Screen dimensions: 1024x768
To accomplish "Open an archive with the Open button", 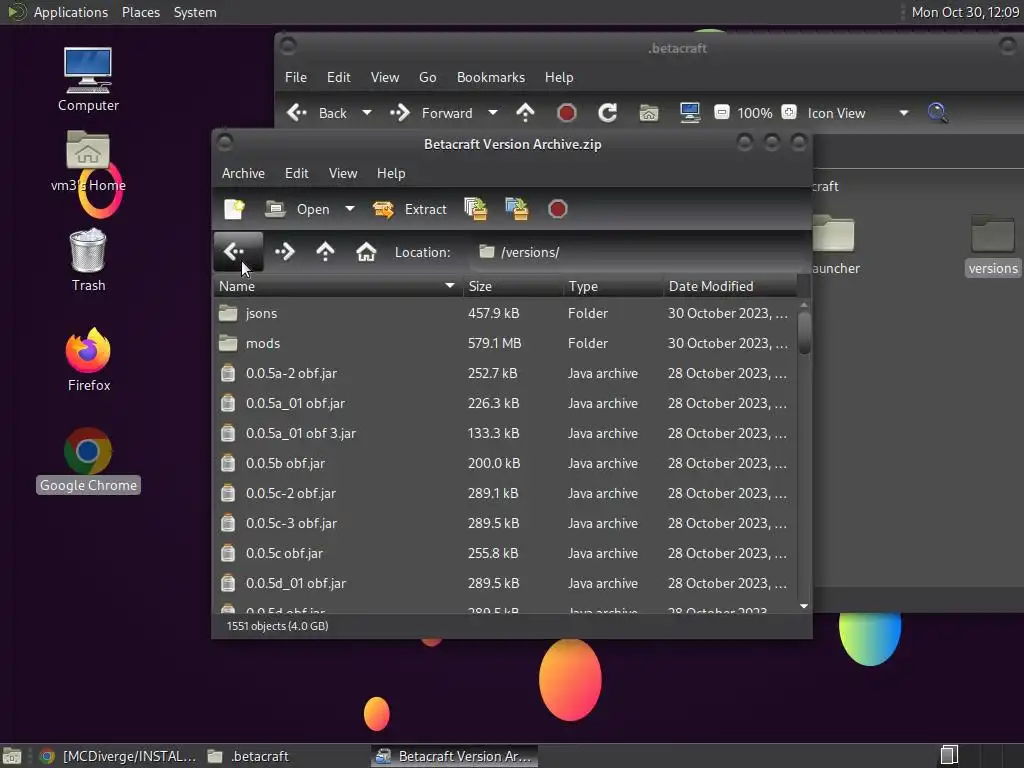I will click(x=298, y=209).
